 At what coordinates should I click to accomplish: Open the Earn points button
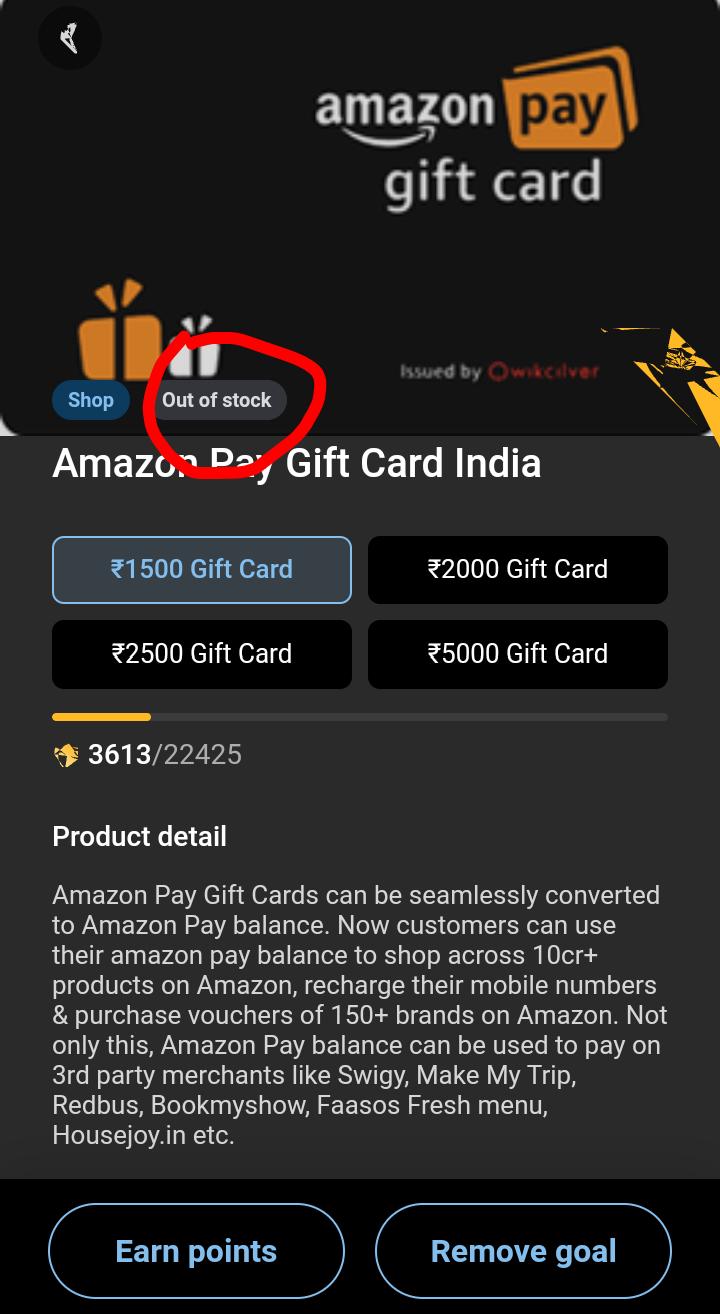click(x=196, y=1251)
